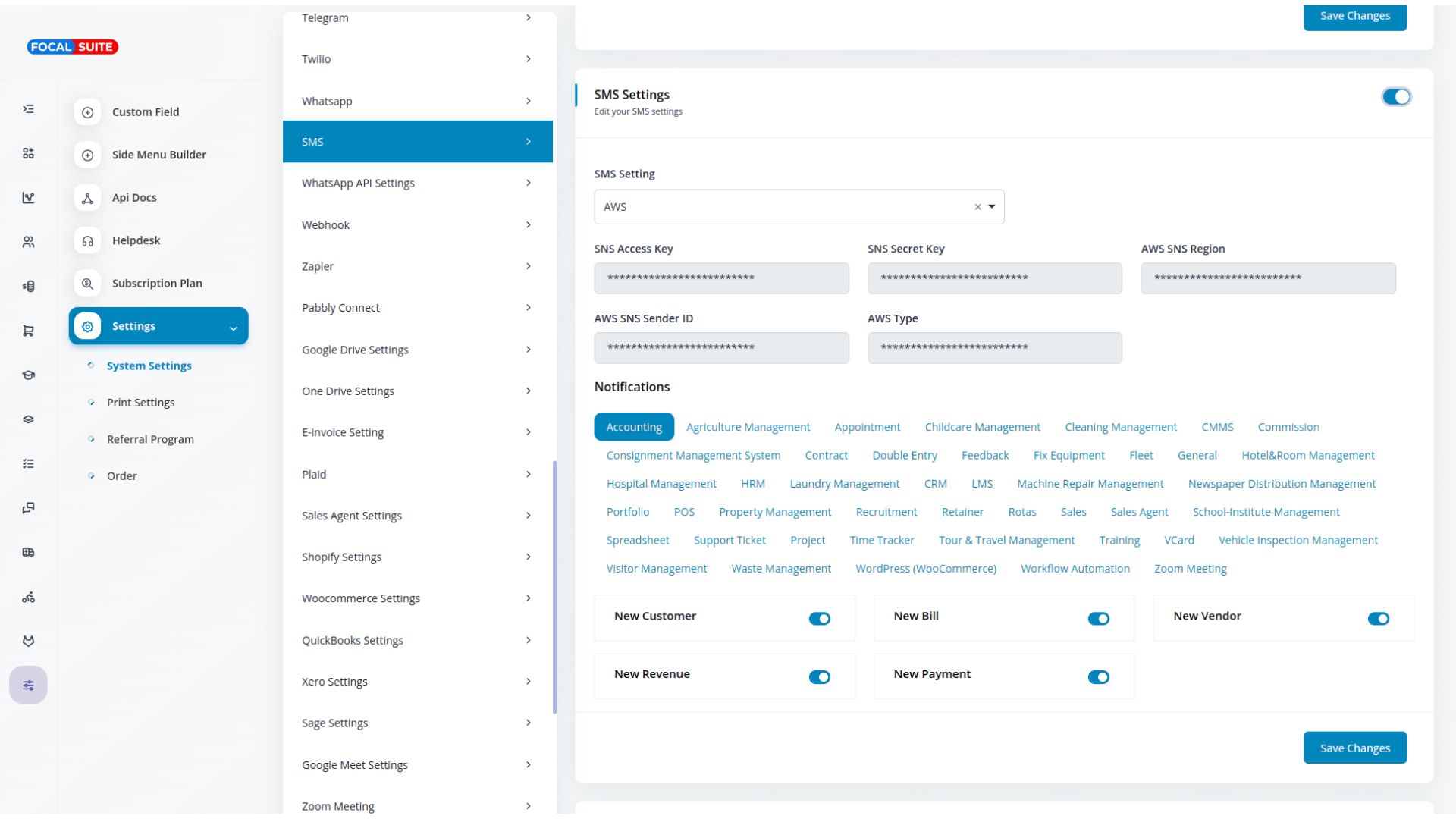Open Print Settings submenu link
Screen dimensions: 1456x819
[x=140, y=403]
